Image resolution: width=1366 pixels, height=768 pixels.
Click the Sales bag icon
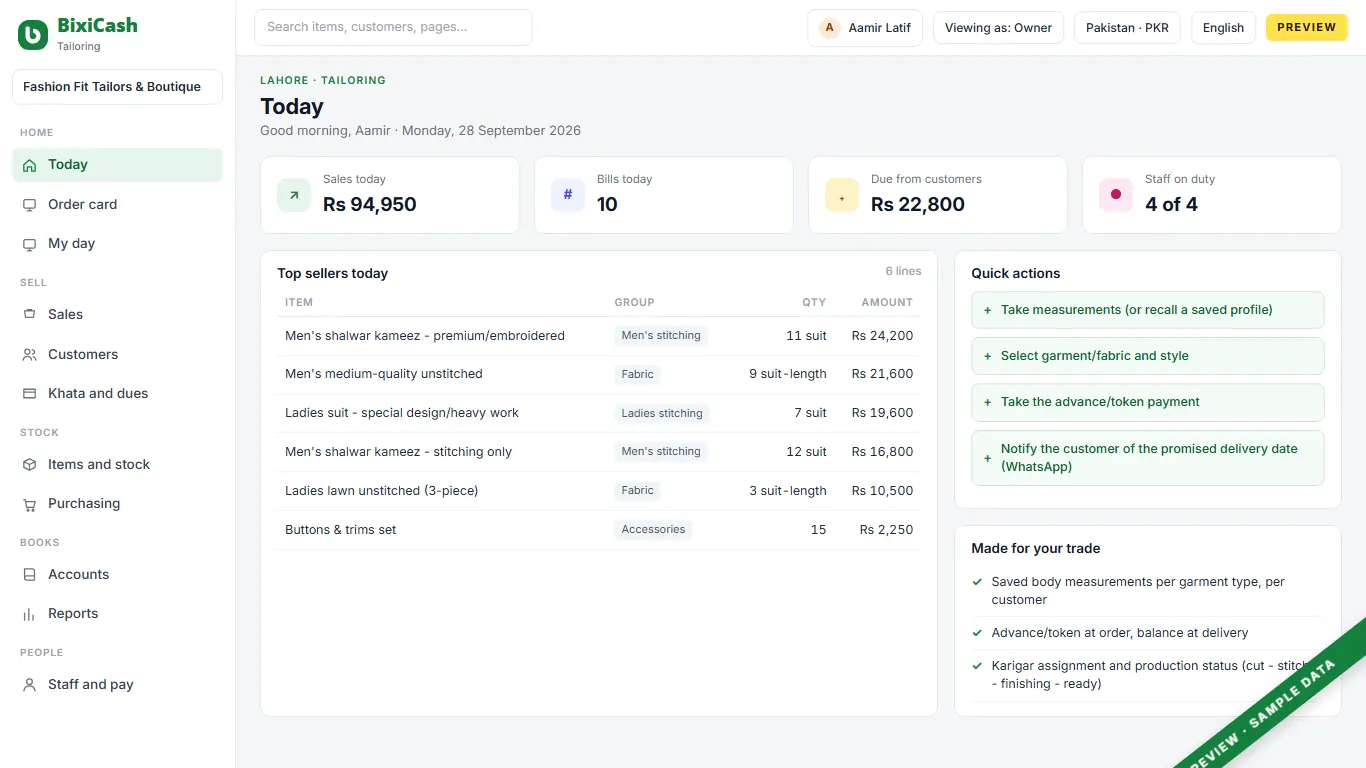click(x=29, y=315)
